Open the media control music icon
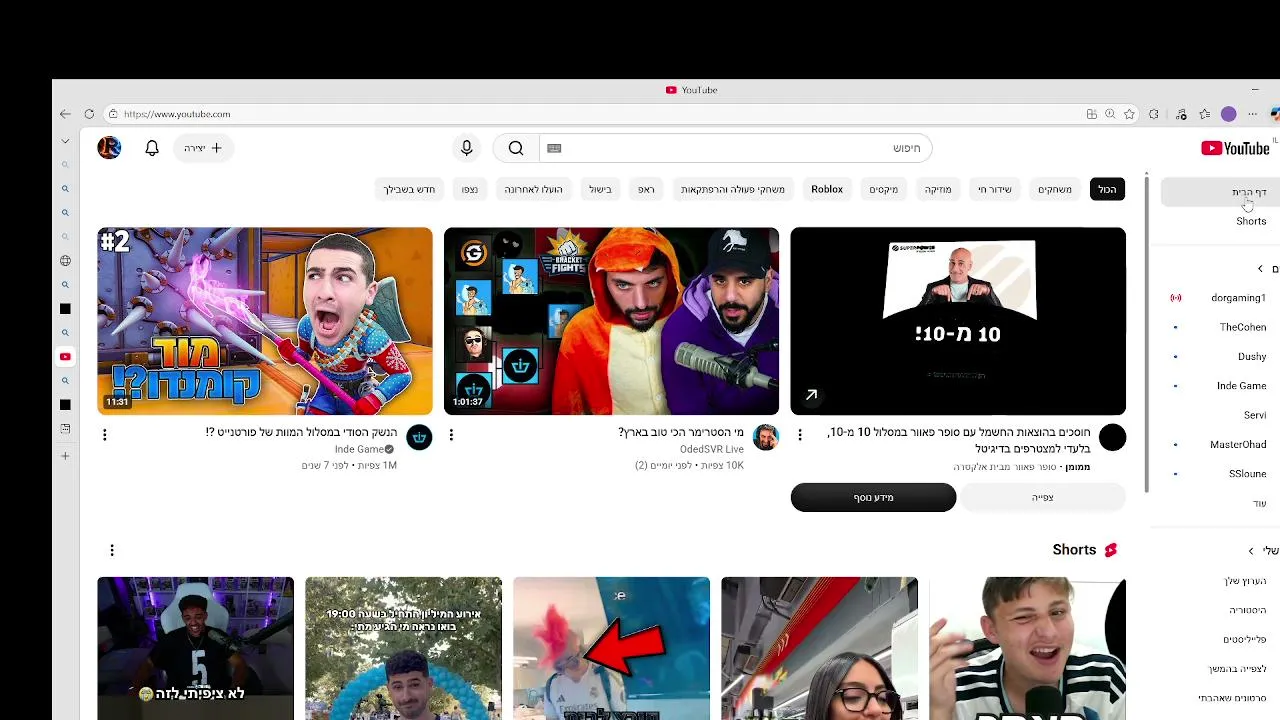 tap(1181, 114)
